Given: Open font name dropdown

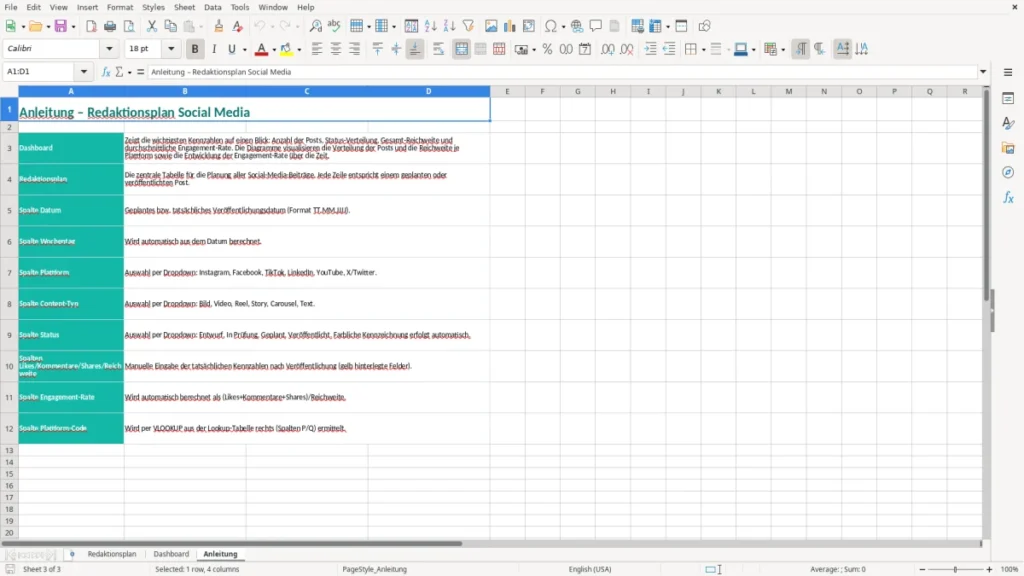Looking at the screenshot, I should [x=109, y=48].
